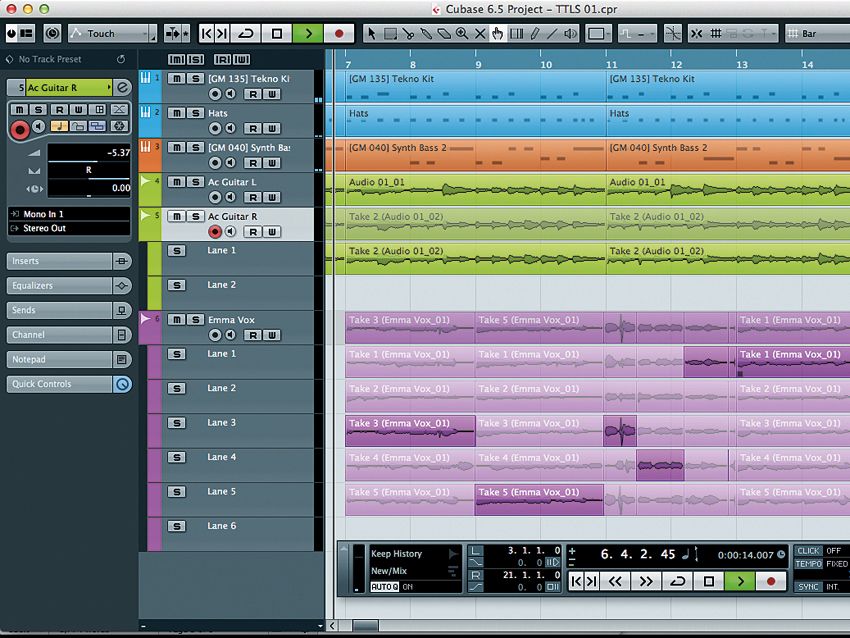The height and width of the screenshot is (638, 850).
Task: Select the Scissors split tool
Action: tap(409, 32)
